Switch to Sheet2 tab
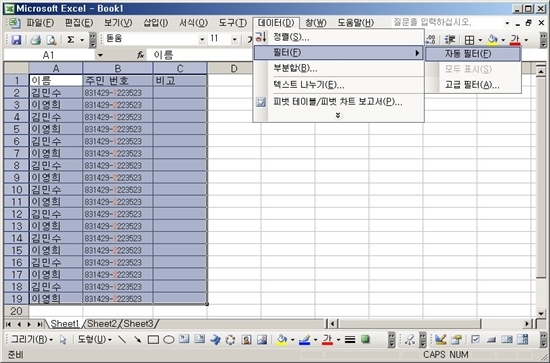The width and height of the screenshot is (550, 363). [x=102, y=323]
